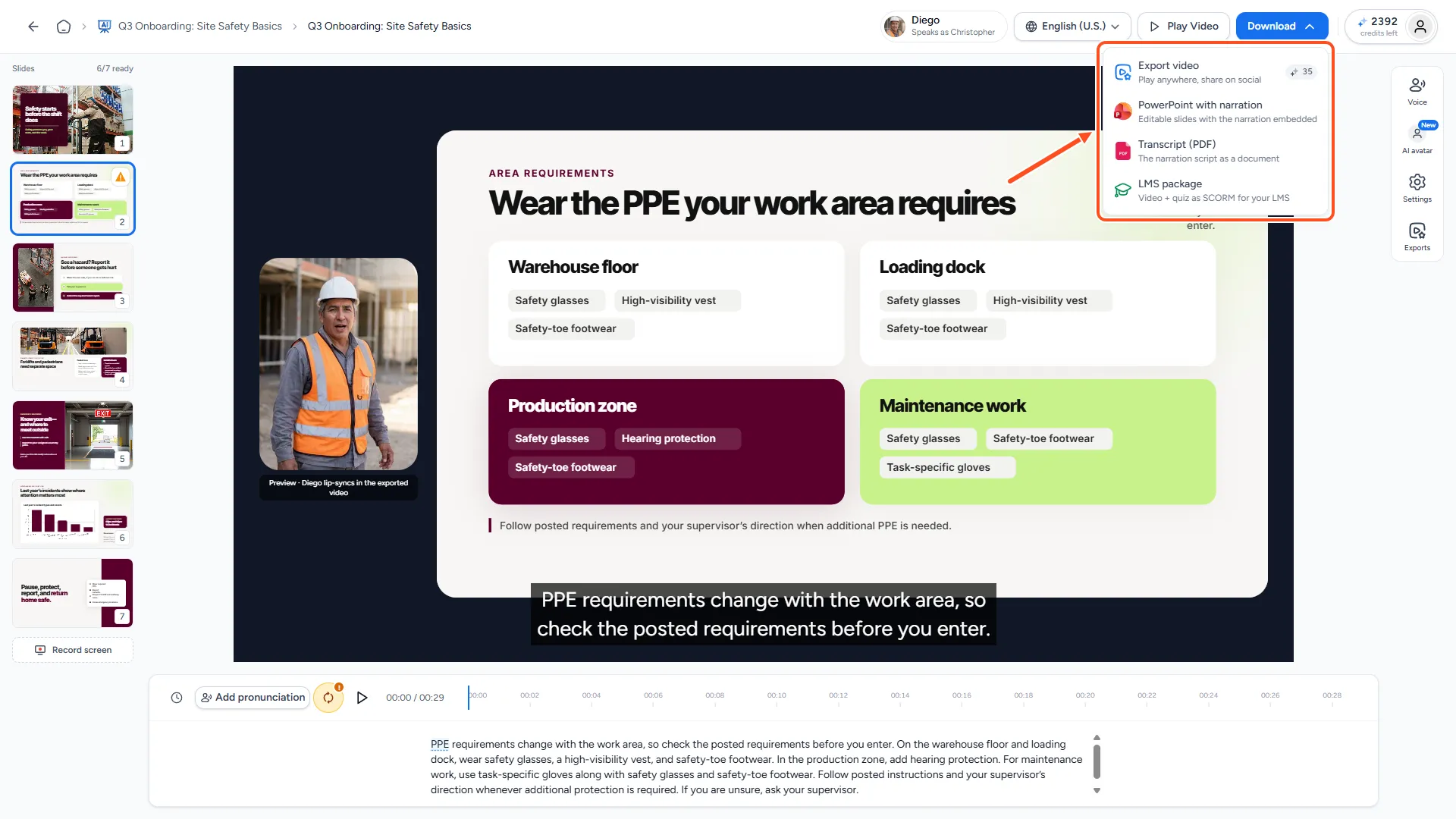
Task: Click the 00:20 timeline marker
Action: point(1085,695)
